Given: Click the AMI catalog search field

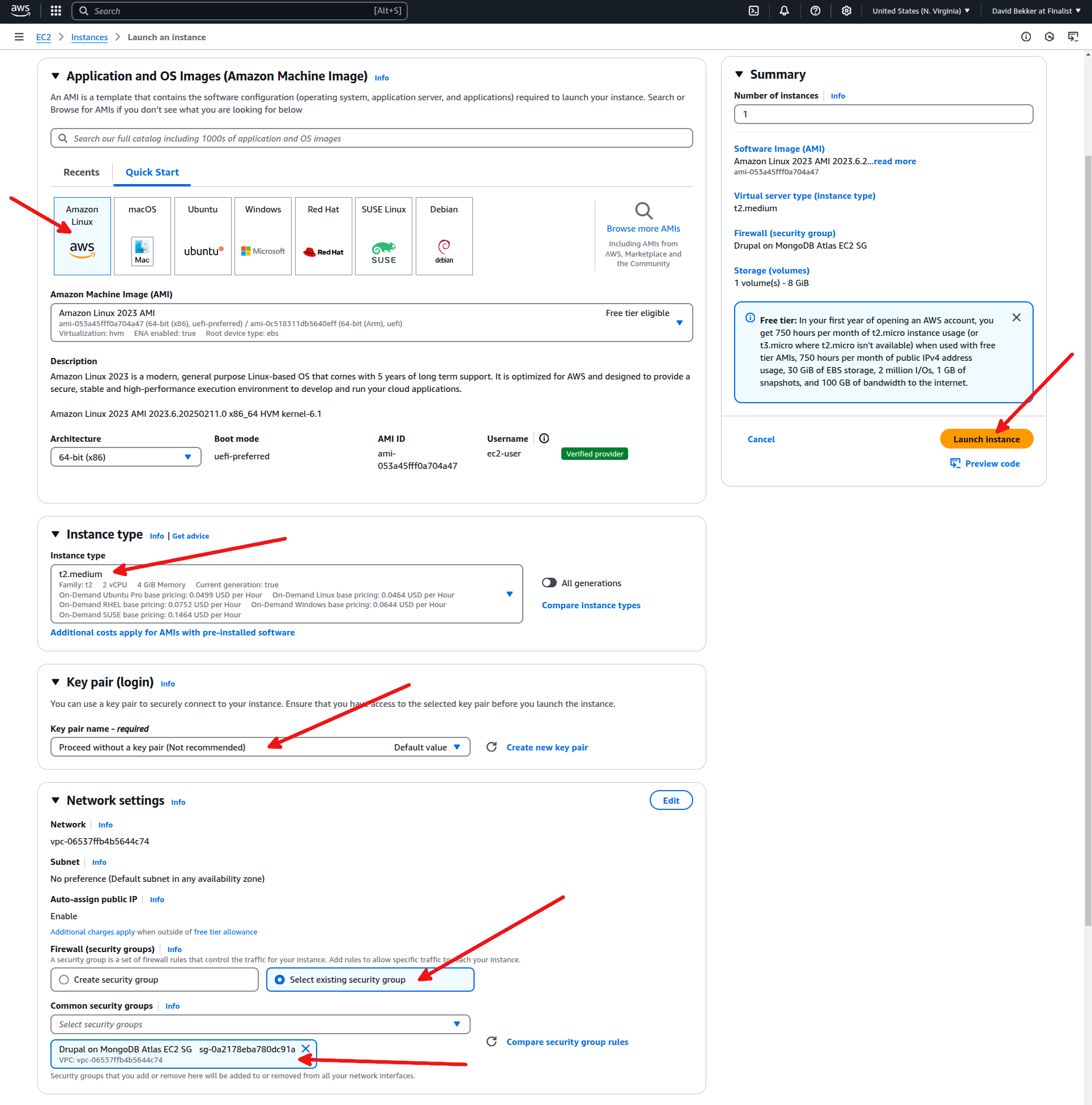Looking at the screenshot, I should click(x=372, y=138).
